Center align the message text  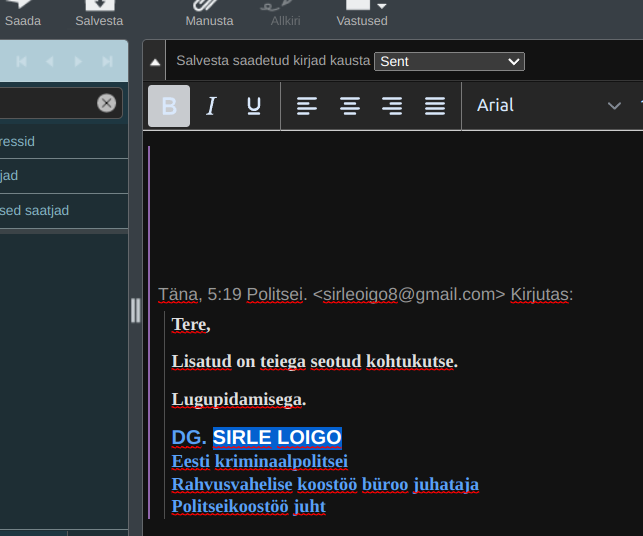point(349,106)
